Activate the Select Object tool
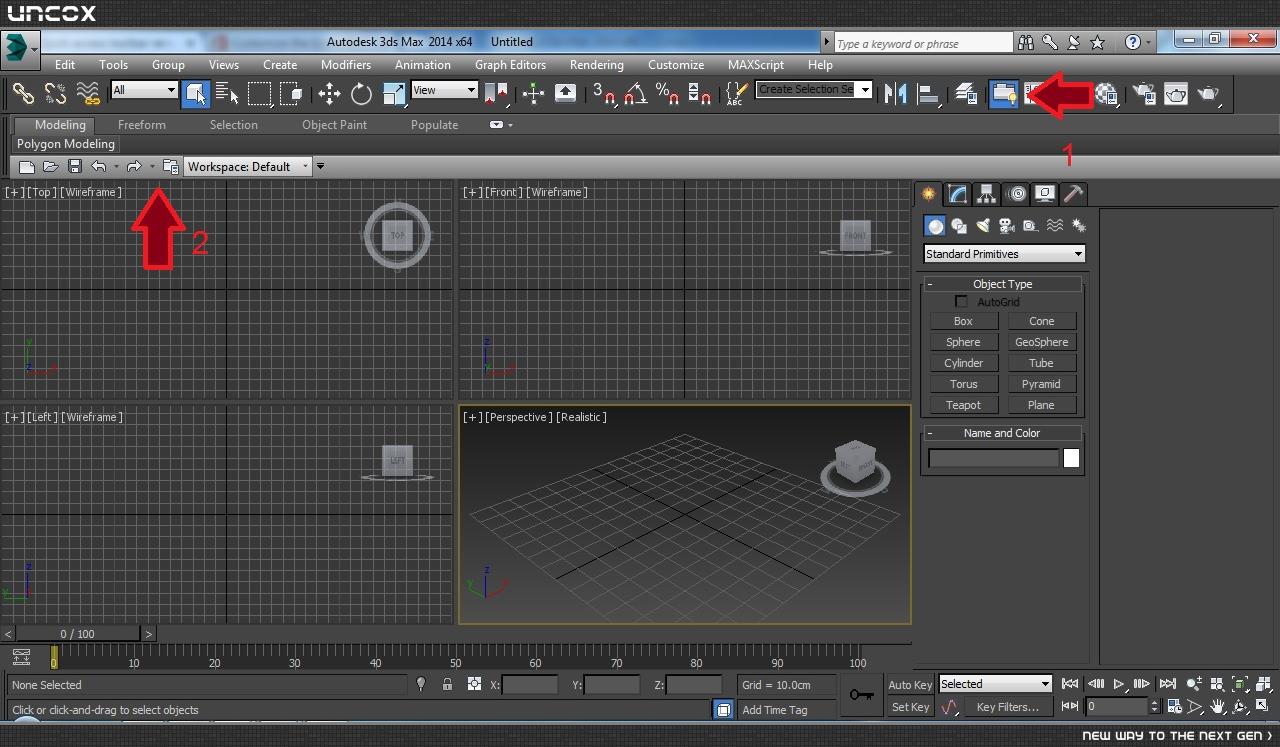 (x=195, y=93)
